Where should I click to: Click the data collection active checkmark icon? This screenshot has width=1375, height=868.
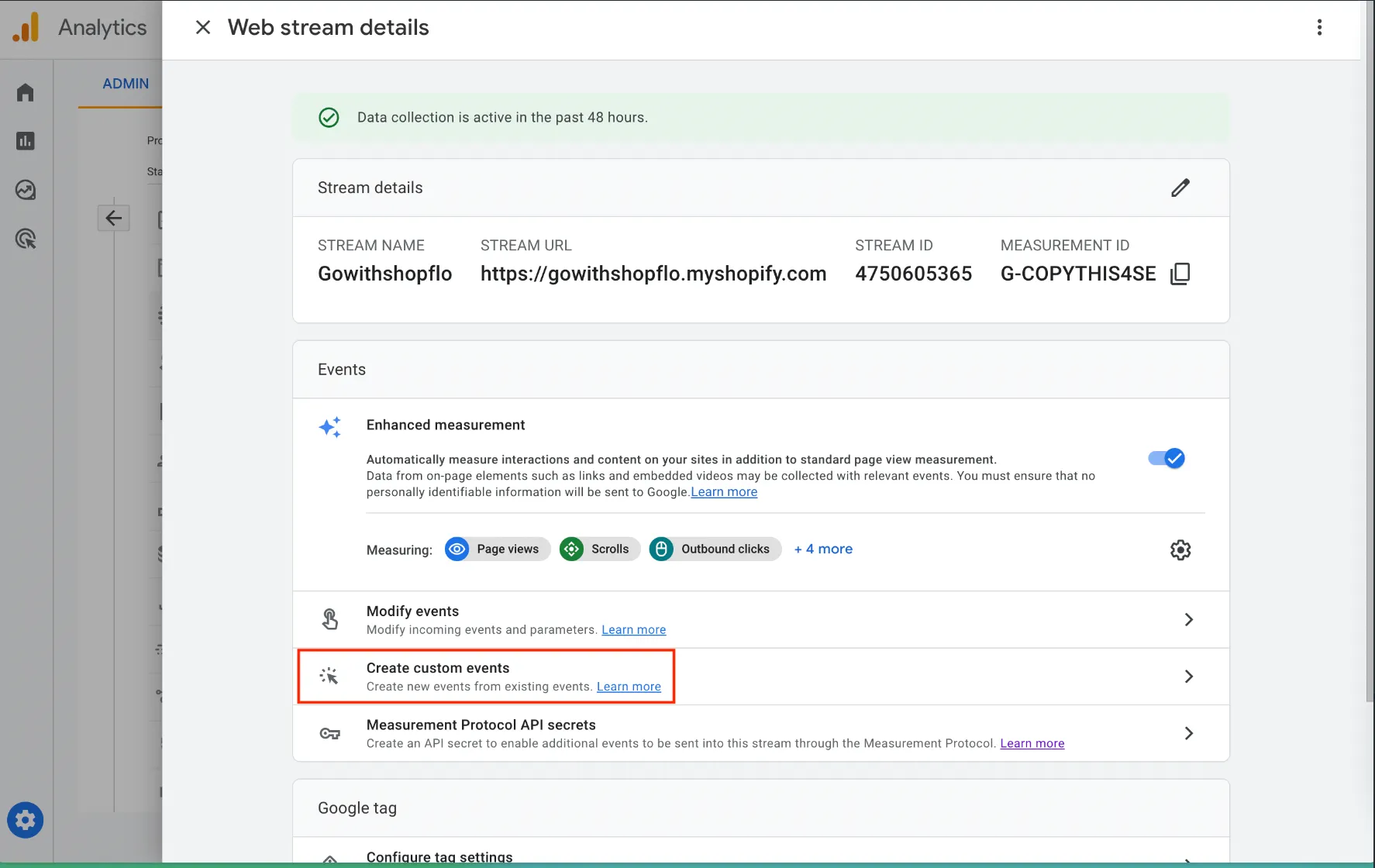click(x=329, y=118)
